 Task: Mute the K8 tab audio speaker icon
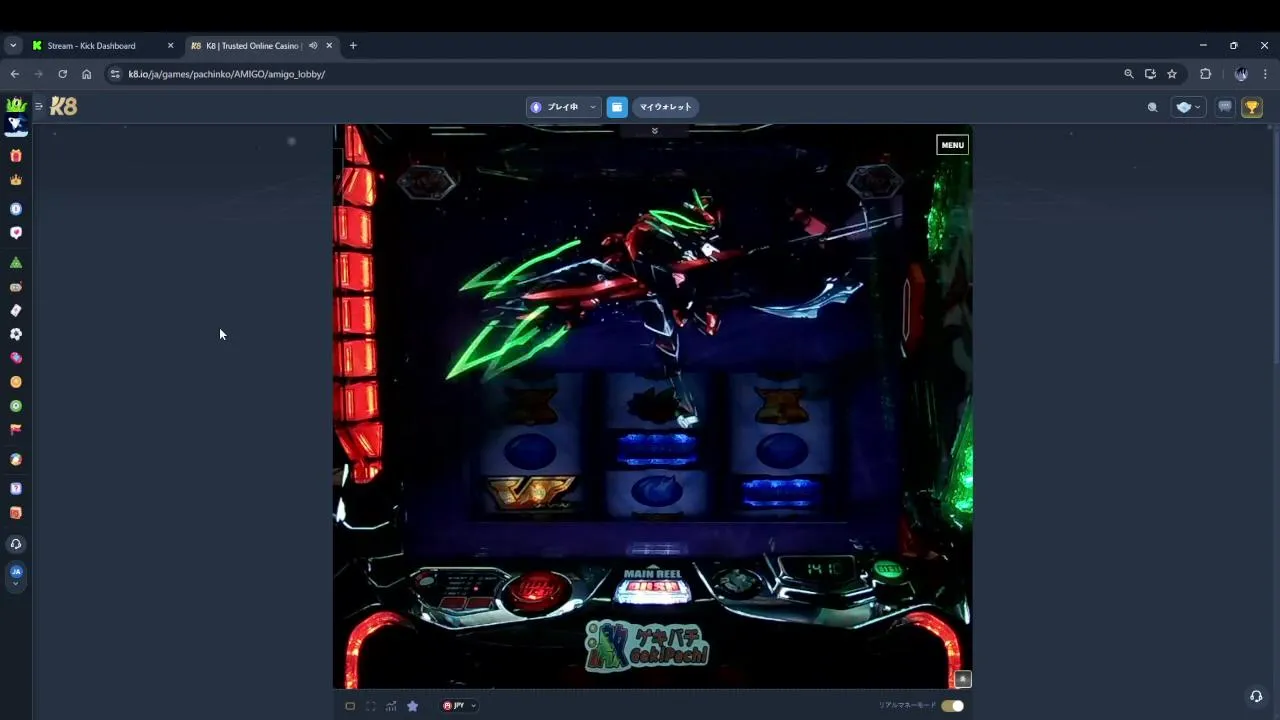[x=313, y=46]
